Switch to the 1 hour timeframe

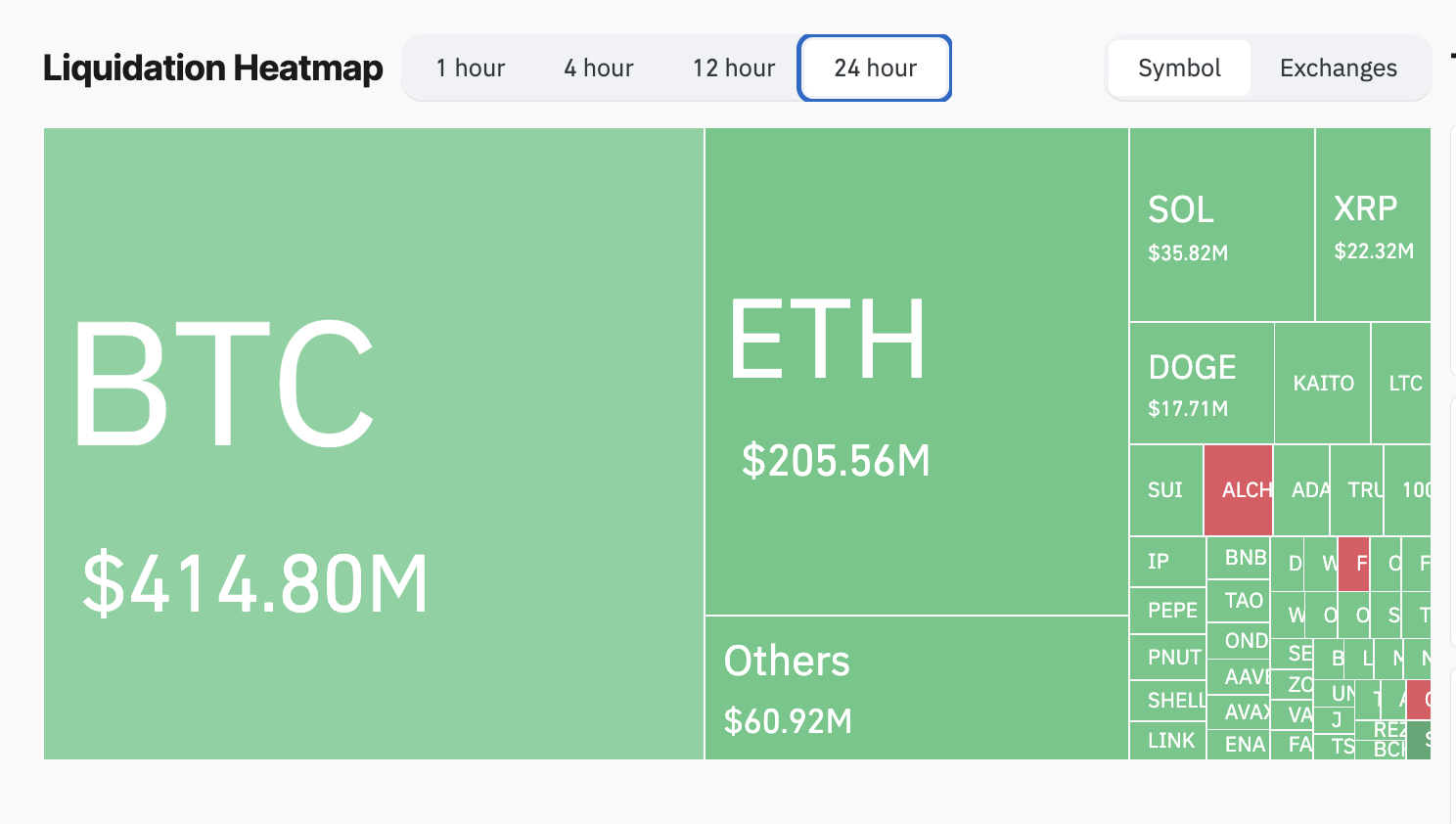[x=471, y=68]
